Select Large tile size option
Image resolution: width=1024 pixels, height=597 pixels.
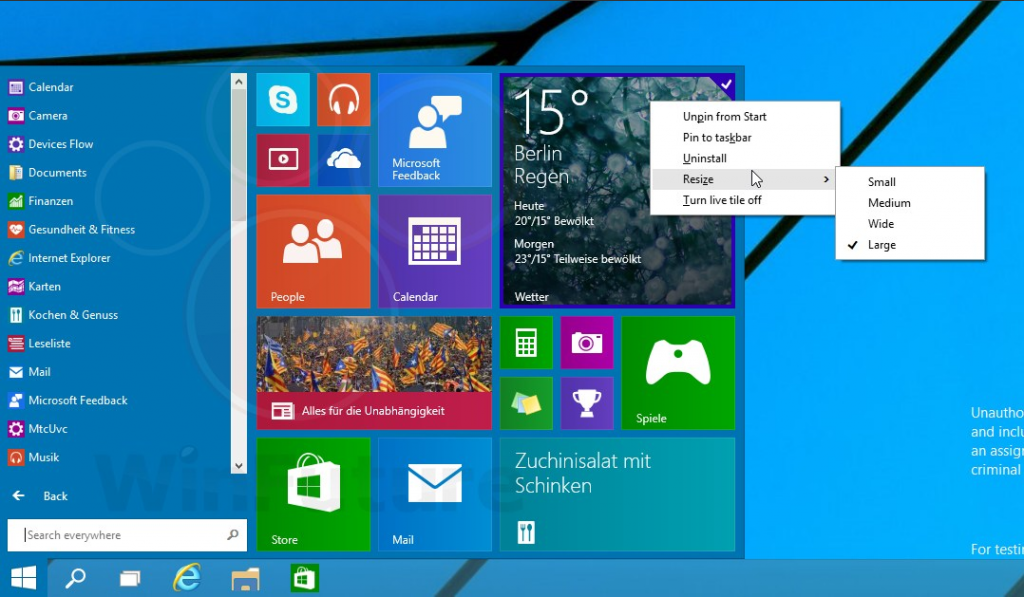pyautogui.click(x=881, y=245)
